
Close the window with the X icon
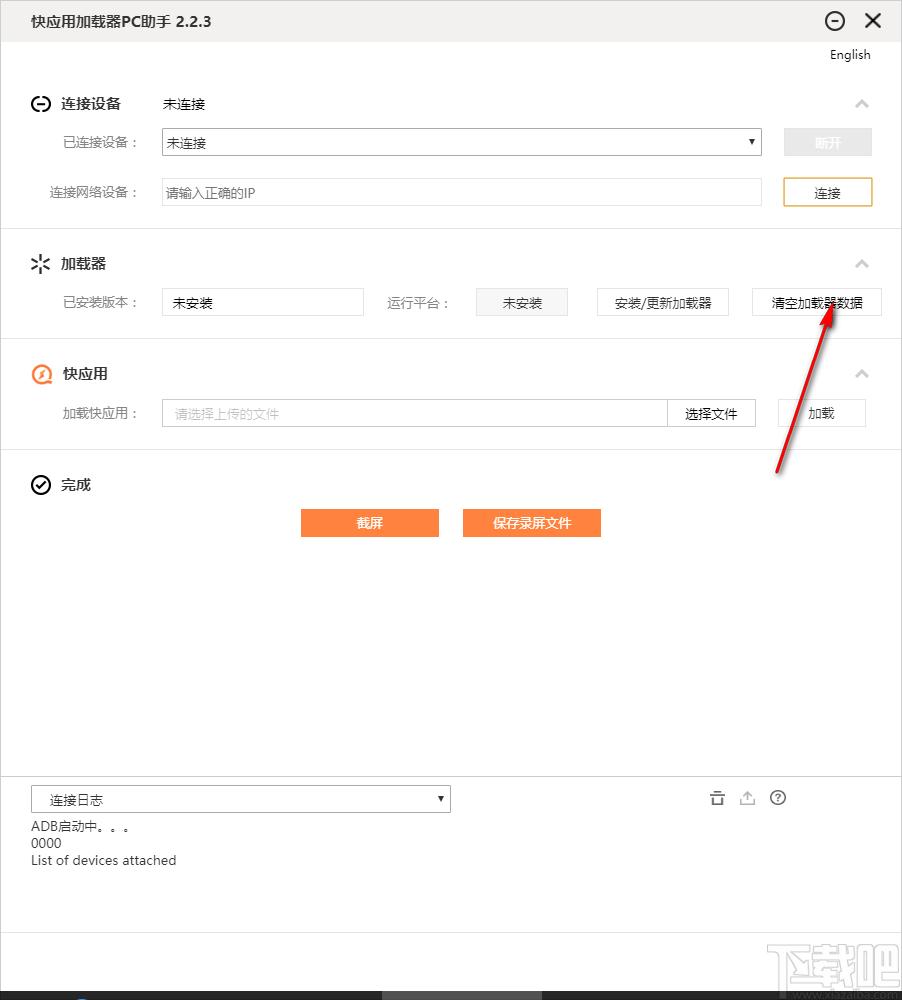pyautogui.click(x=873, y=21)
